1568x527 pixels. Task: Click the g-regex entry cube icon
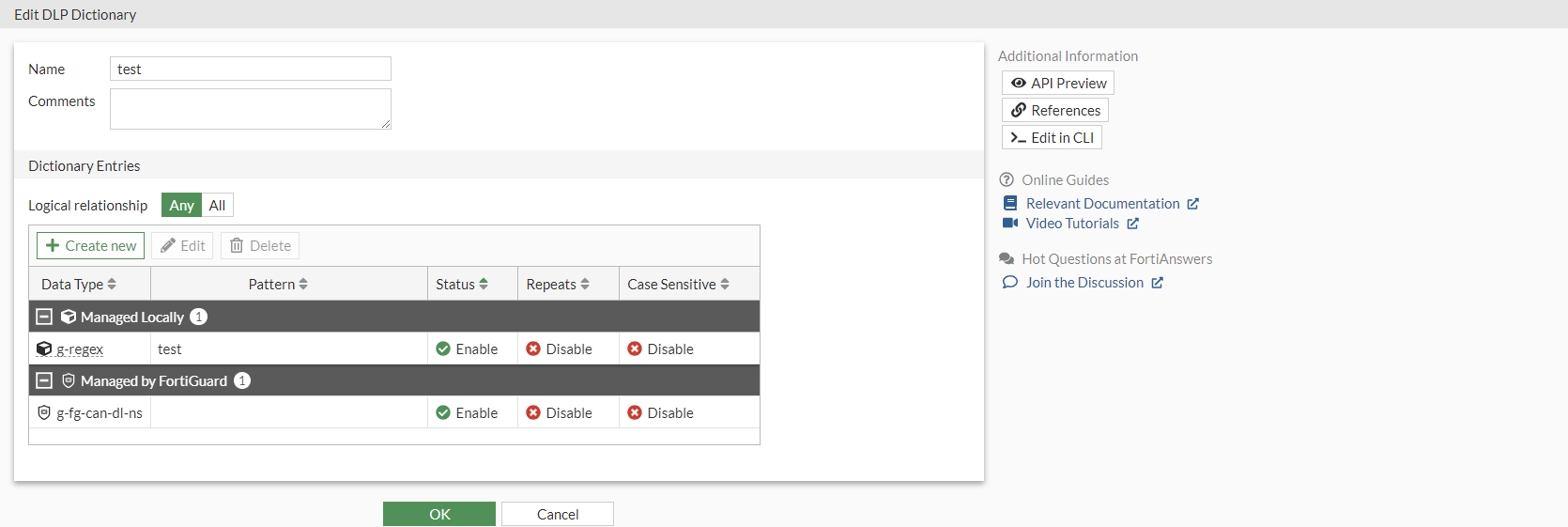[44, 349]
